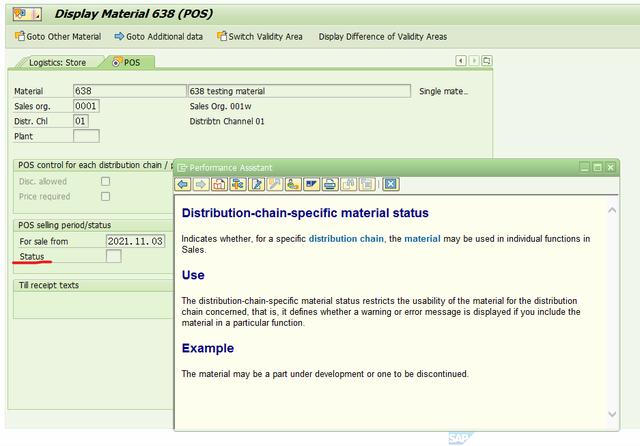Open Technical Information icon in Performance Assistant
Image resolution: width=640 pixels, height=446 pixels.
tap(238, 184)
